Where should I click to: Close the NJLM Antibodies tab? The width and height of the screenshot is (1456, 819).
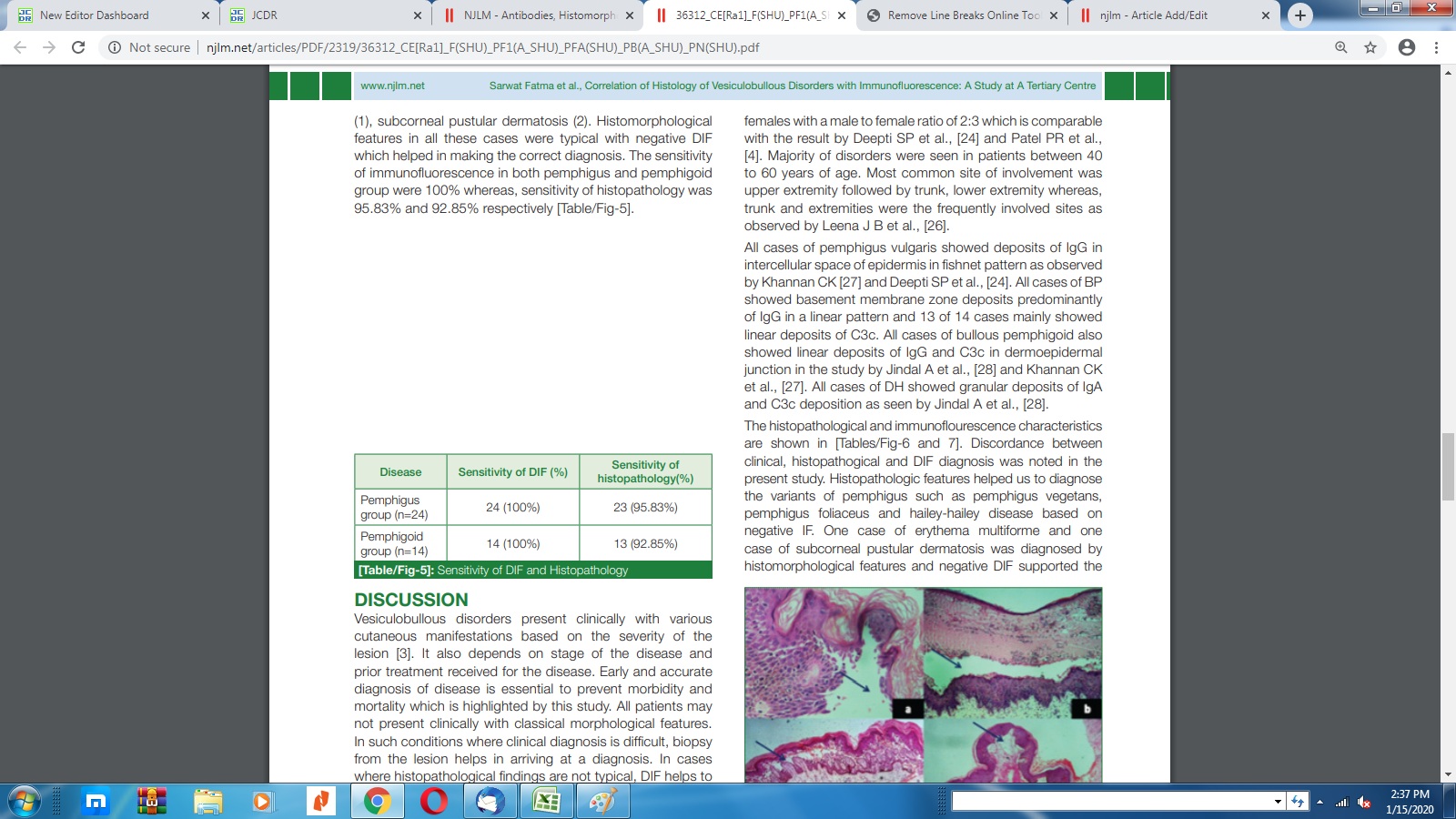pyautogui.click(x=630, y=15)
